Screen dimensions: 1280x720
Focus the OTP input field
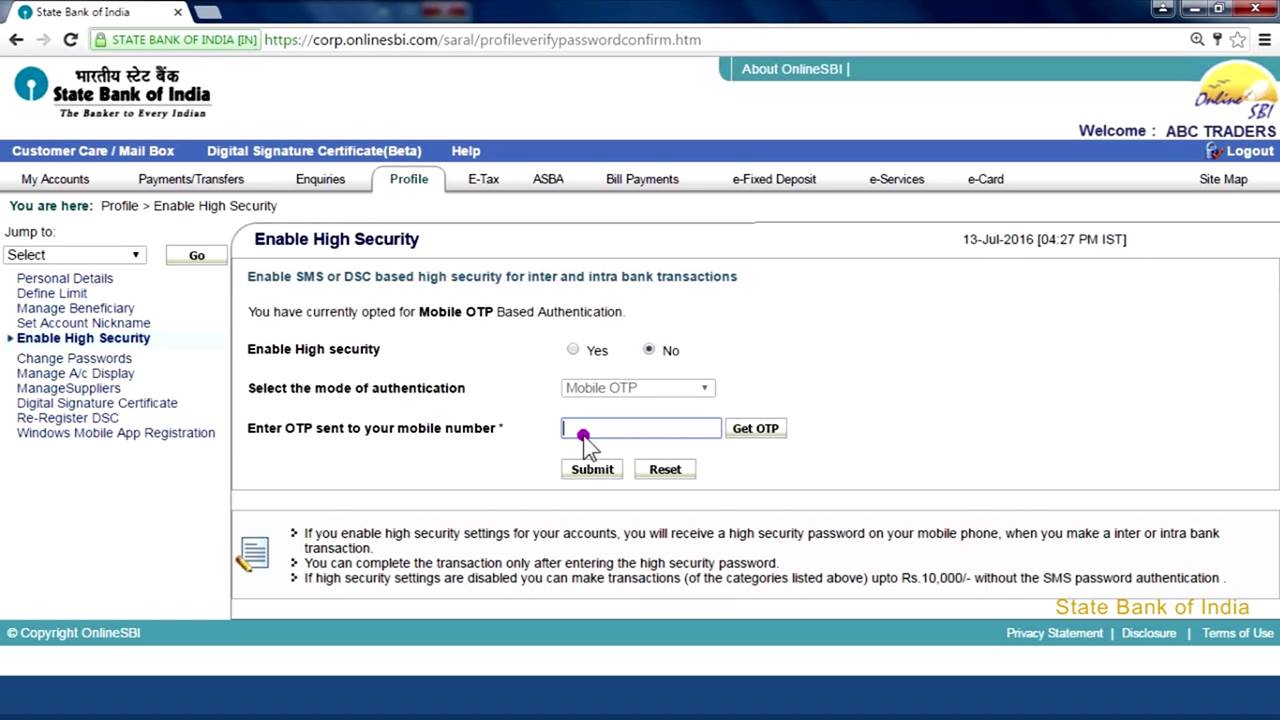[x=641, y=428]
